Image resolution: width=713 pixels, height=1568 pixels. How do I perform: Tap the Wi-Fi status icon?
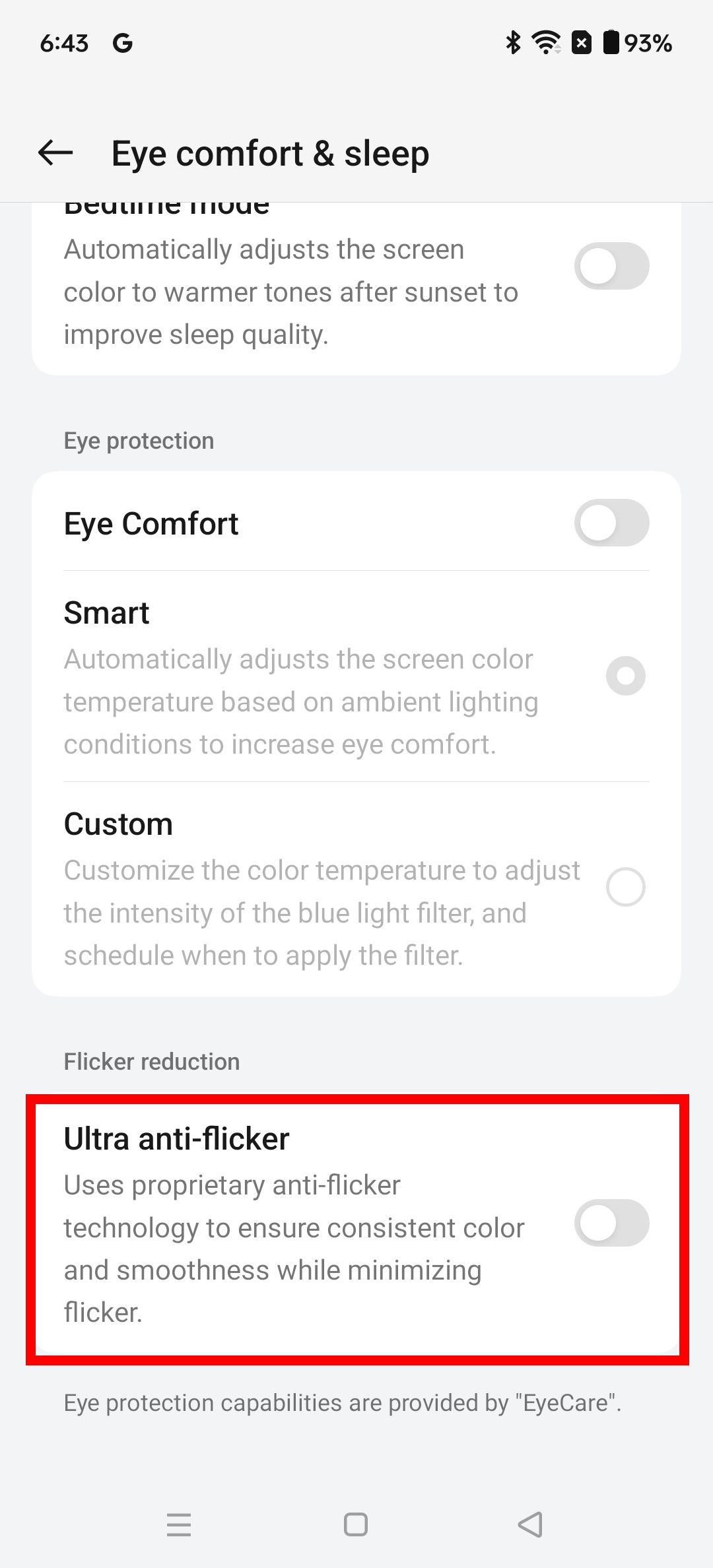545,42
